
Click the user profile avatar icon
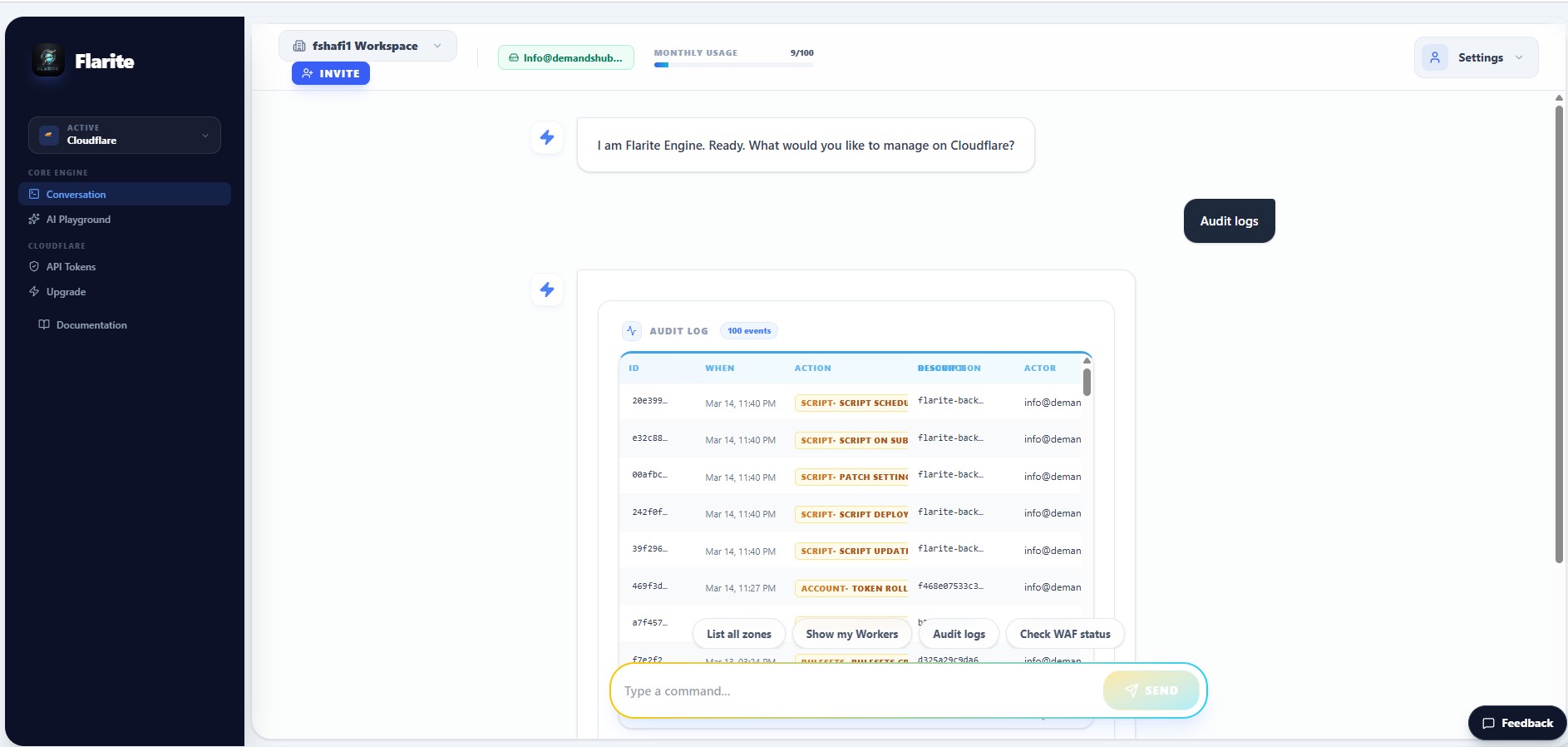[x=1434, y=58]
